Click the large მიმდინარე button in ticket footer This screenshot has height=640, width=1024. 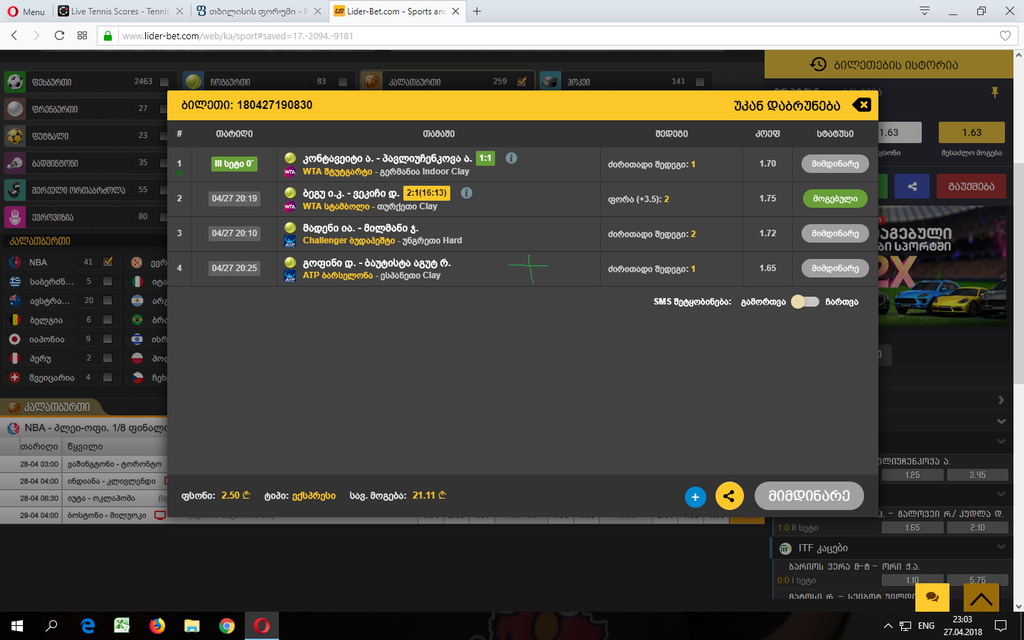pyautogui.click(x=809, y=496)
